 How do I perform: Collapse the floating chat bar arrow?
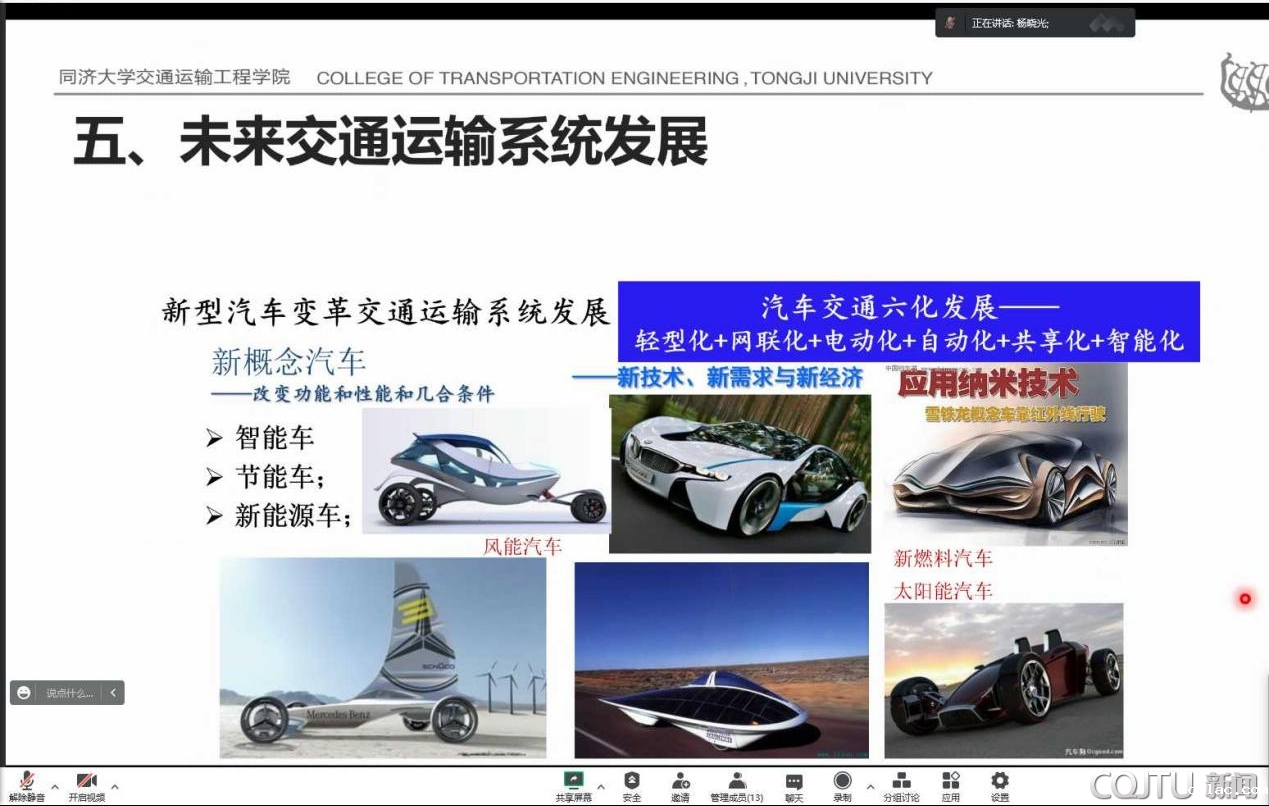pyautogui.click(x=114, y=692)
